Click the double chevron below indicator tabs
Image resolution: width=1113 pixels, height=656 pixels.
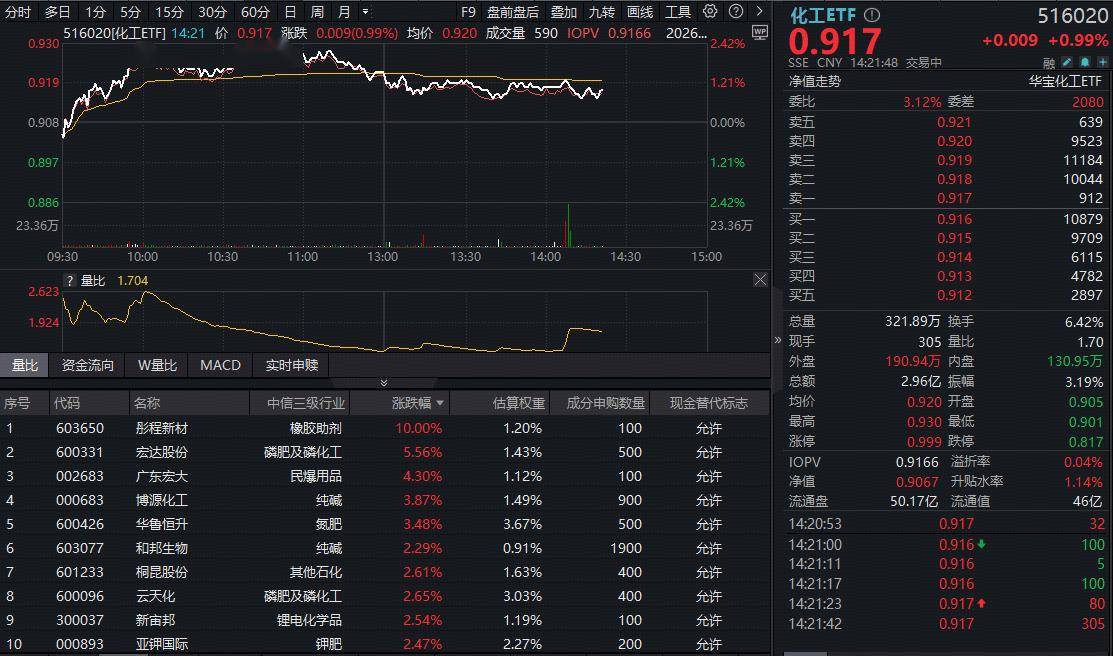(x=384, y=383)
